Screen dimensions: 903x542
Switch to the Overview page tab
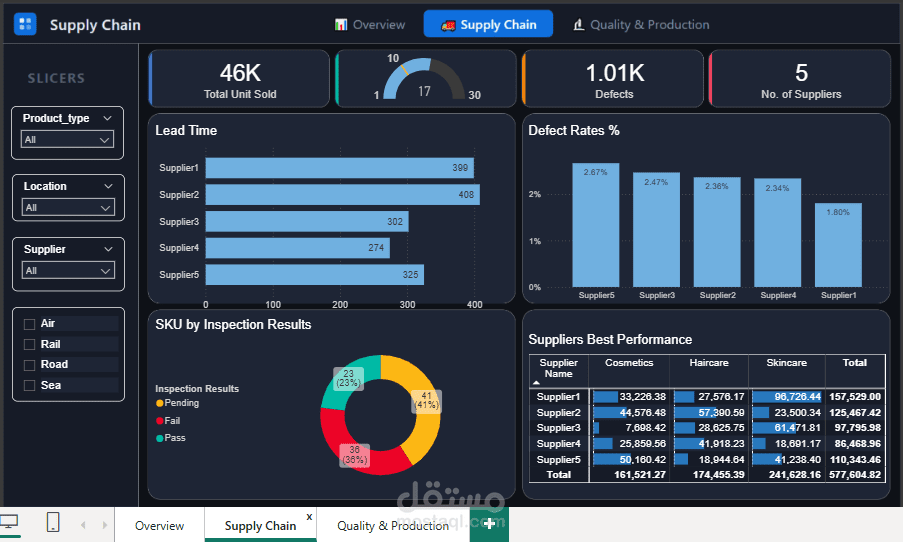[160, 525]
